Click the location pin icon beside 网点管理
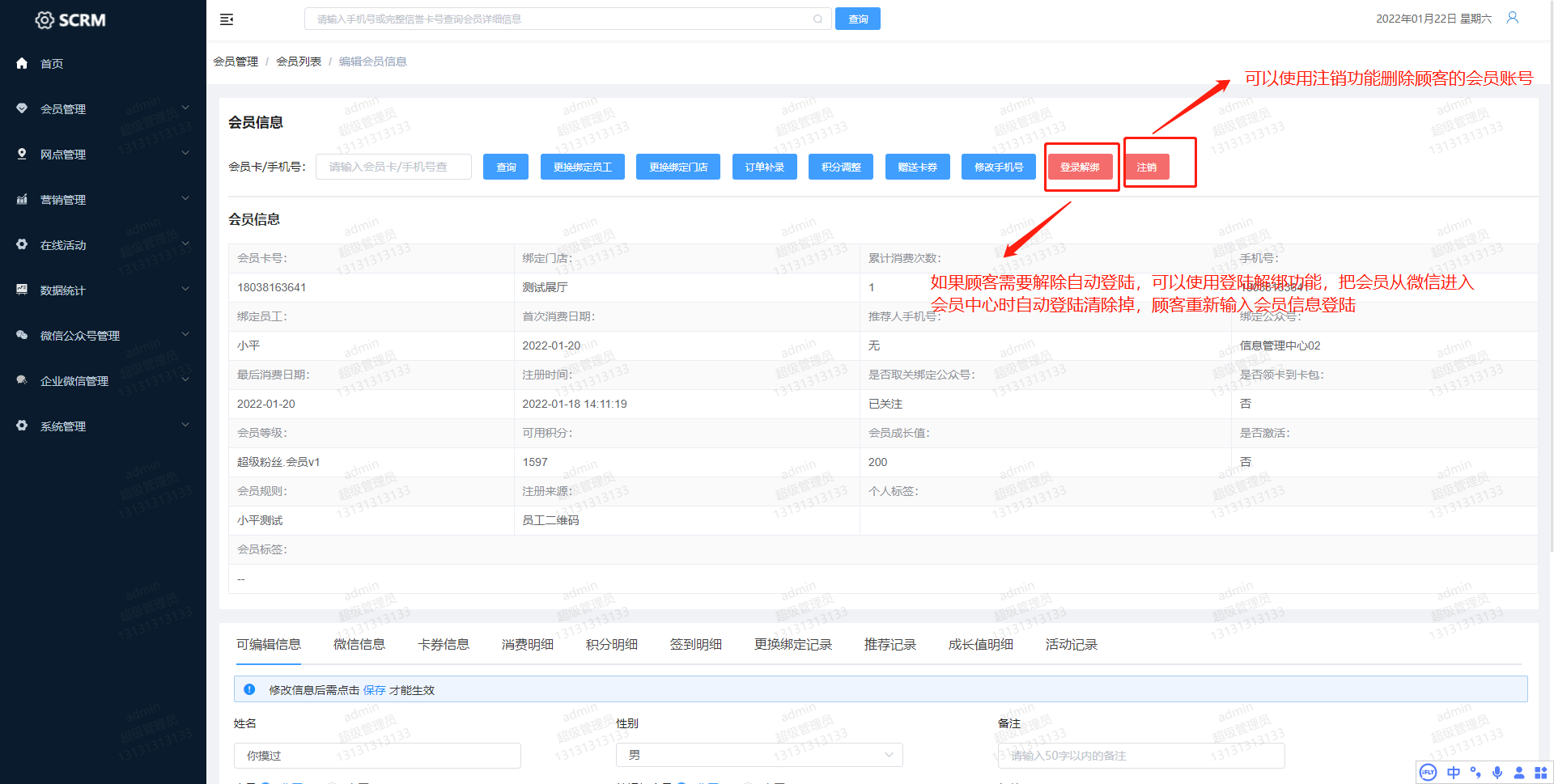Viewport: 1554px width, 784px height. pos(22,154)
